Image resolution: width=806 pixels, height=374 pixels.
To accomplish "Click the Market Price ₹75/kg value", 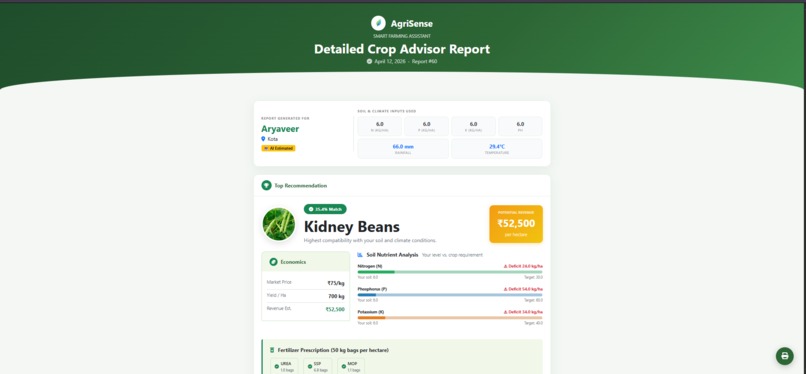I will (x=336, y=283).
